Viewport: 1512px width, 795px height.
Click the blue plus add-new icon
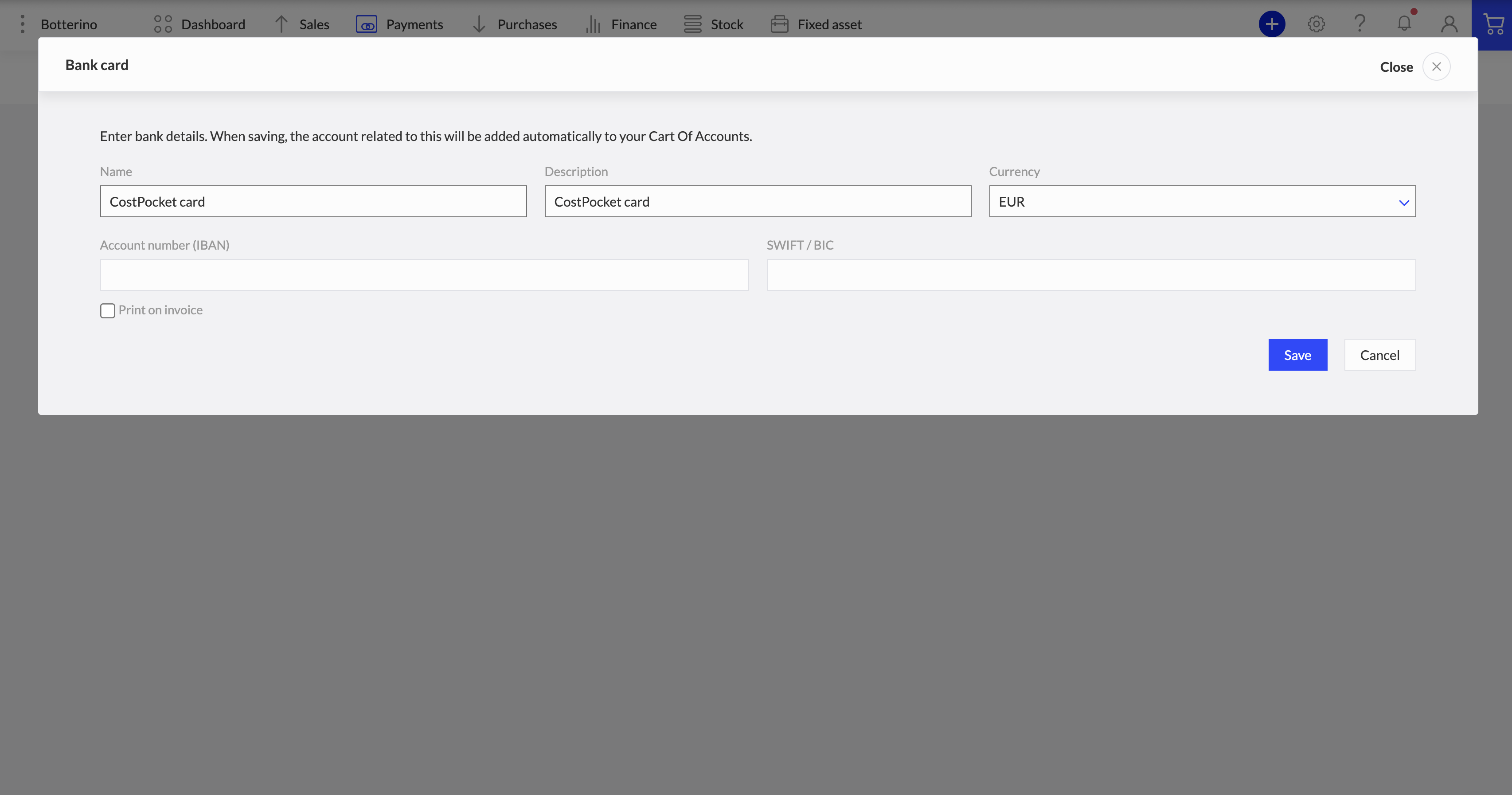coord(1271,24)
